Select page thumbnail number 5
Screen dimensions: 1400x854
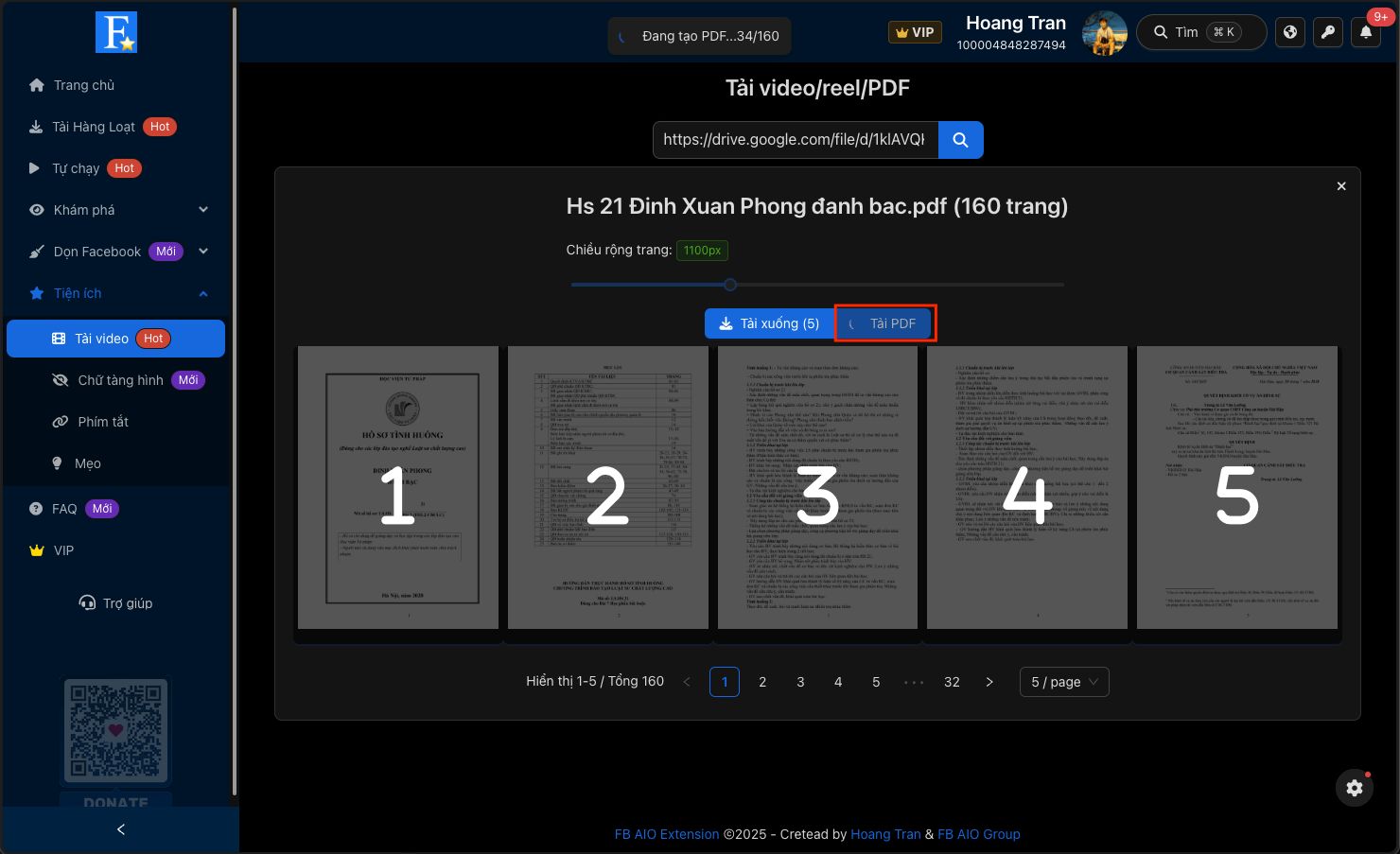[x=1237, y=487]
